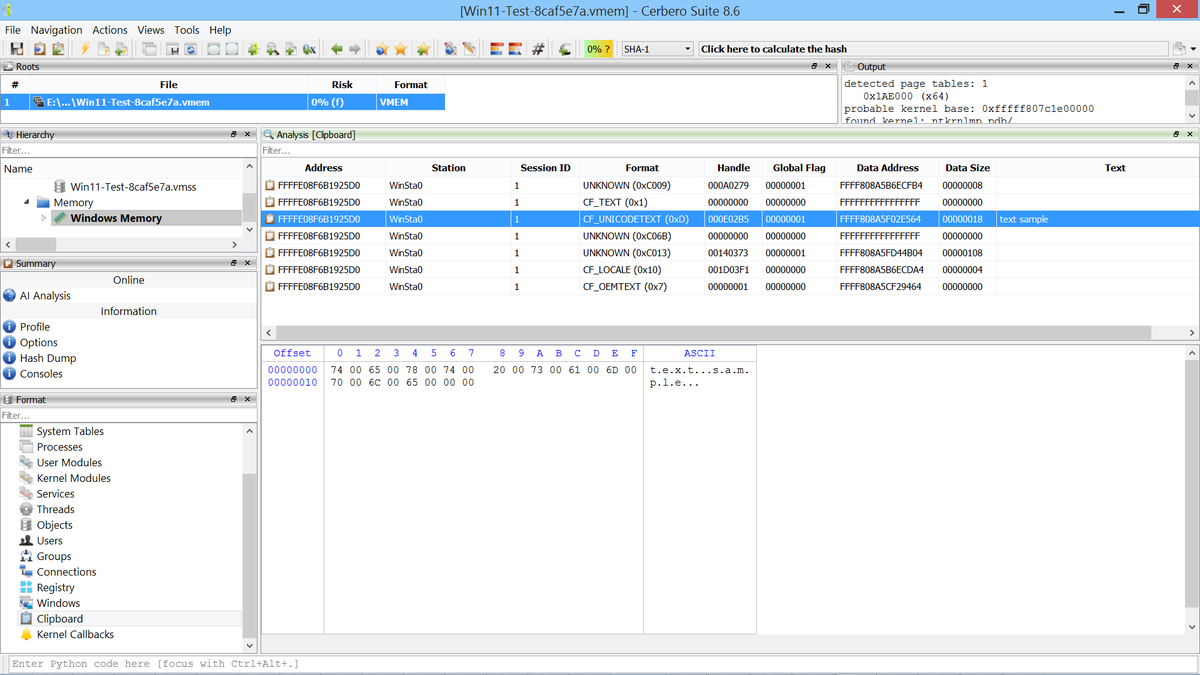The image size is (1200, 675).
Task: Click the blank document toolbar icon
Action: (x=103, y=49)
